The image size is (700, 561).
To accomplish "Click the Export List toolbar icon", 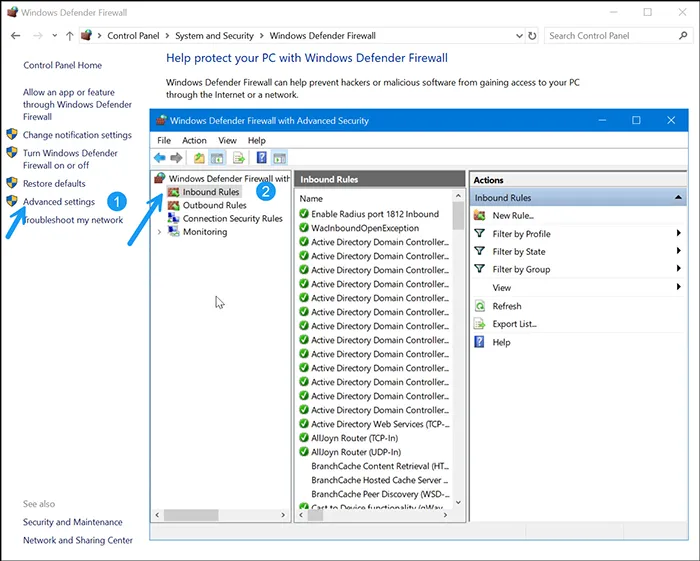I will 239,158.
